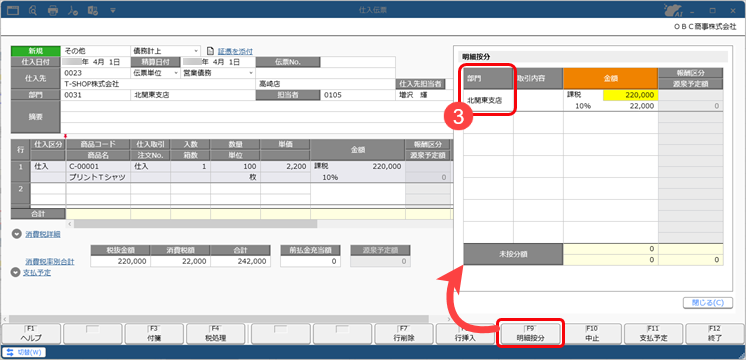Select 北関東支店 in the 明細按分 panel

pos(484,100)
